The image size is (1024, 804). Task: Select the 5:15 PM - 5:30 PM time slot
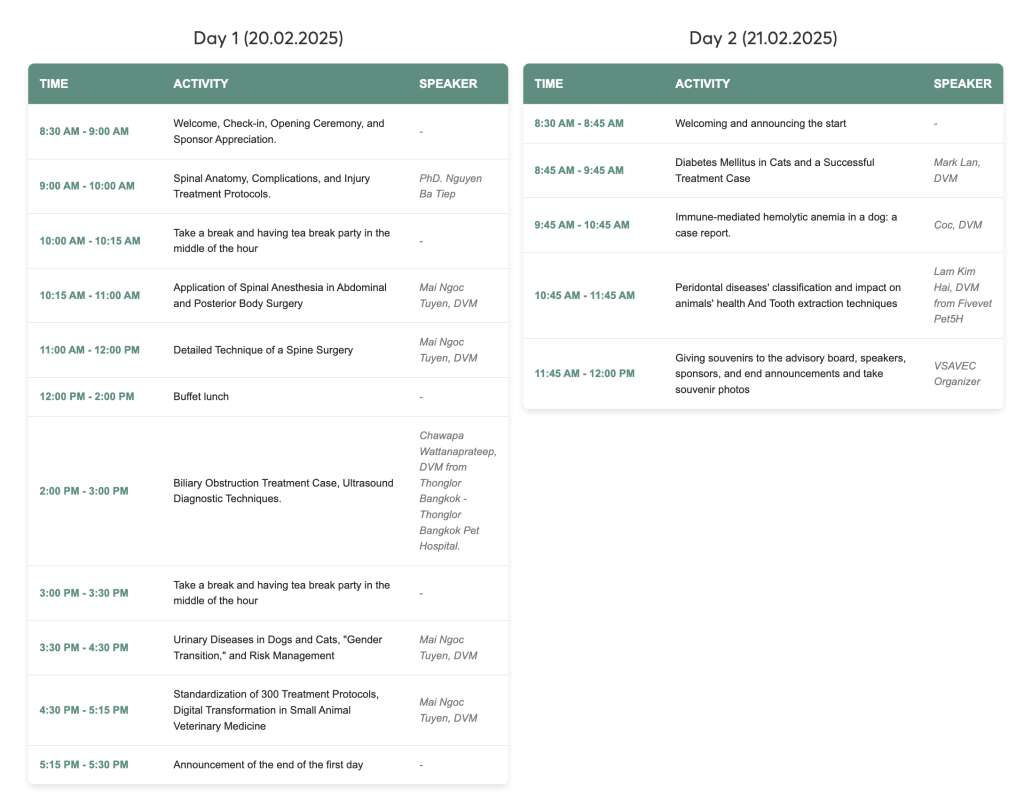[84, 765]
